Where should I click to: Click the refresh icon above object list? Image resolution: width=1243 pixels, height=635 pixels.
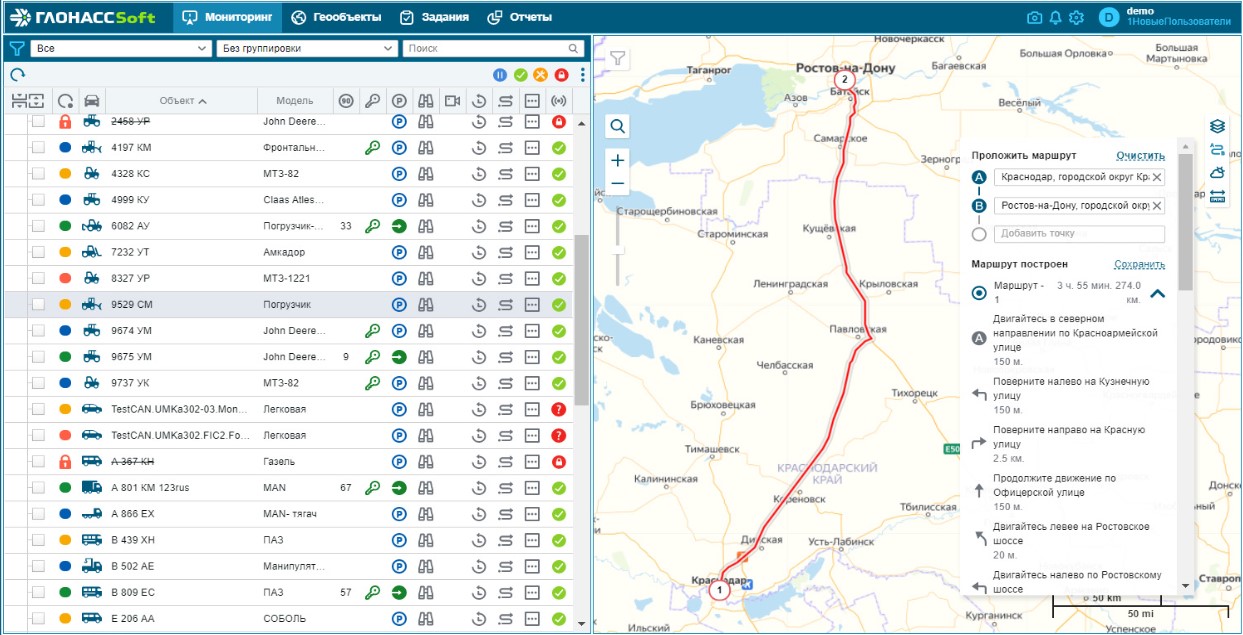tap(17, 74)
